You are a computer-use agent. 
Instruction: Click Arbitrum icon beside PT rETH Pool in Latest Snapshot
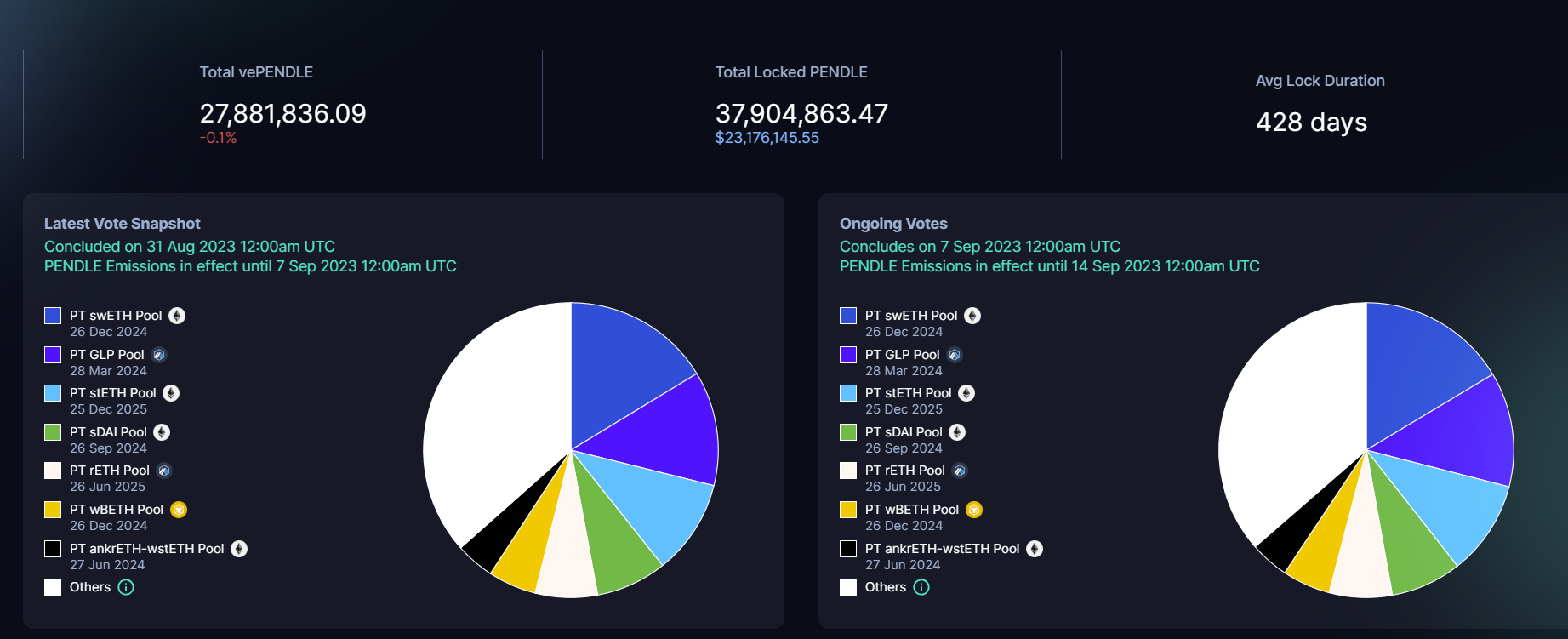click(x=164, y=471)
